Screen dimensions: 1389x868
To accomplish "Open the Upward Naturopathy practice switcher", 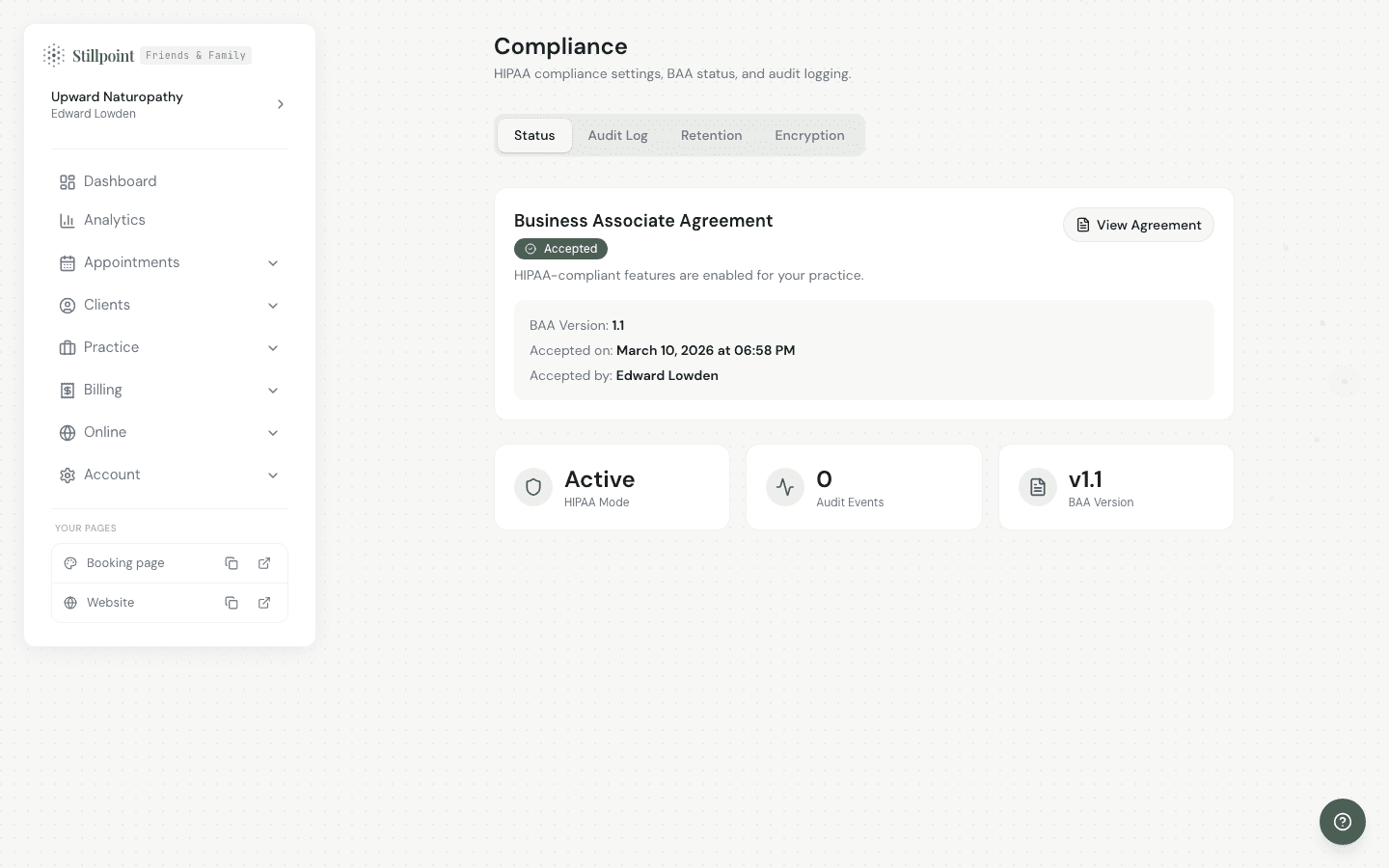I will coord(169,104).
